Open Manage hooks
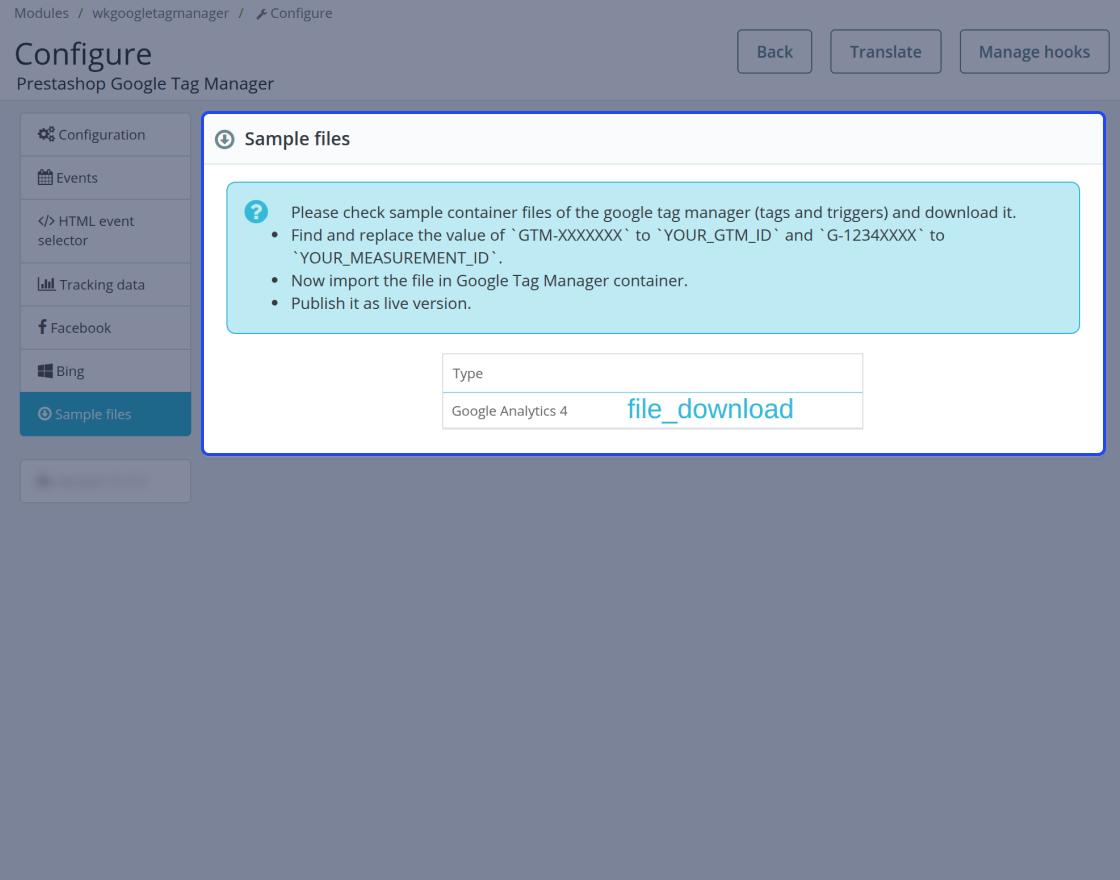The height and width of the screenshot is (880, 1120). coord(1034,51)
